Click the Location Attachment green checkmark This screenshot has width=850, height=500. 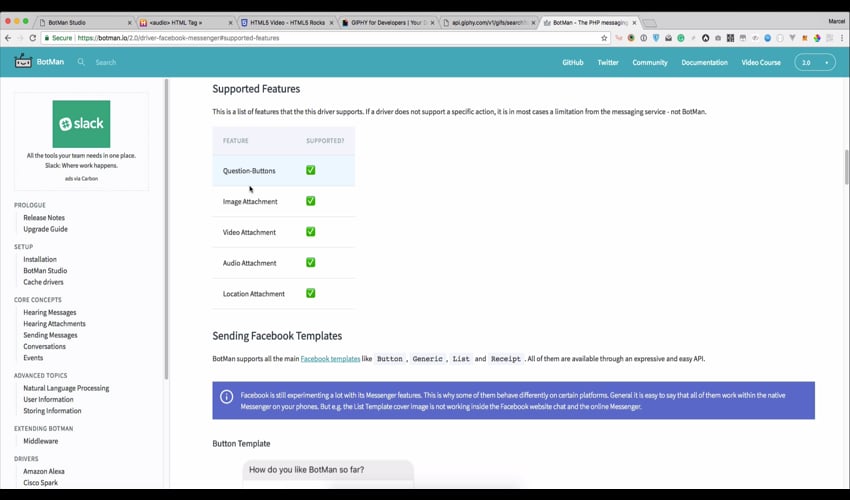pyautogui.click(x=311, y=293)
